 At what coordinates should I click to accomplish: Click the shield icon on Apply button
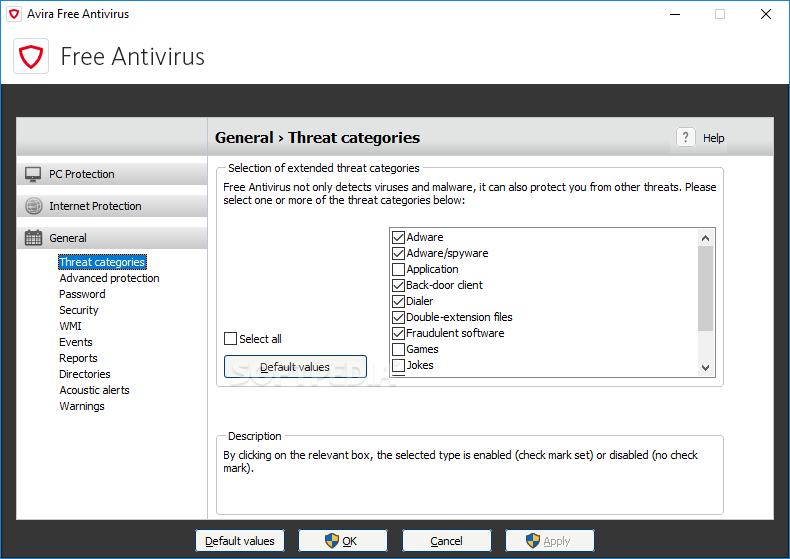[533, 541]
